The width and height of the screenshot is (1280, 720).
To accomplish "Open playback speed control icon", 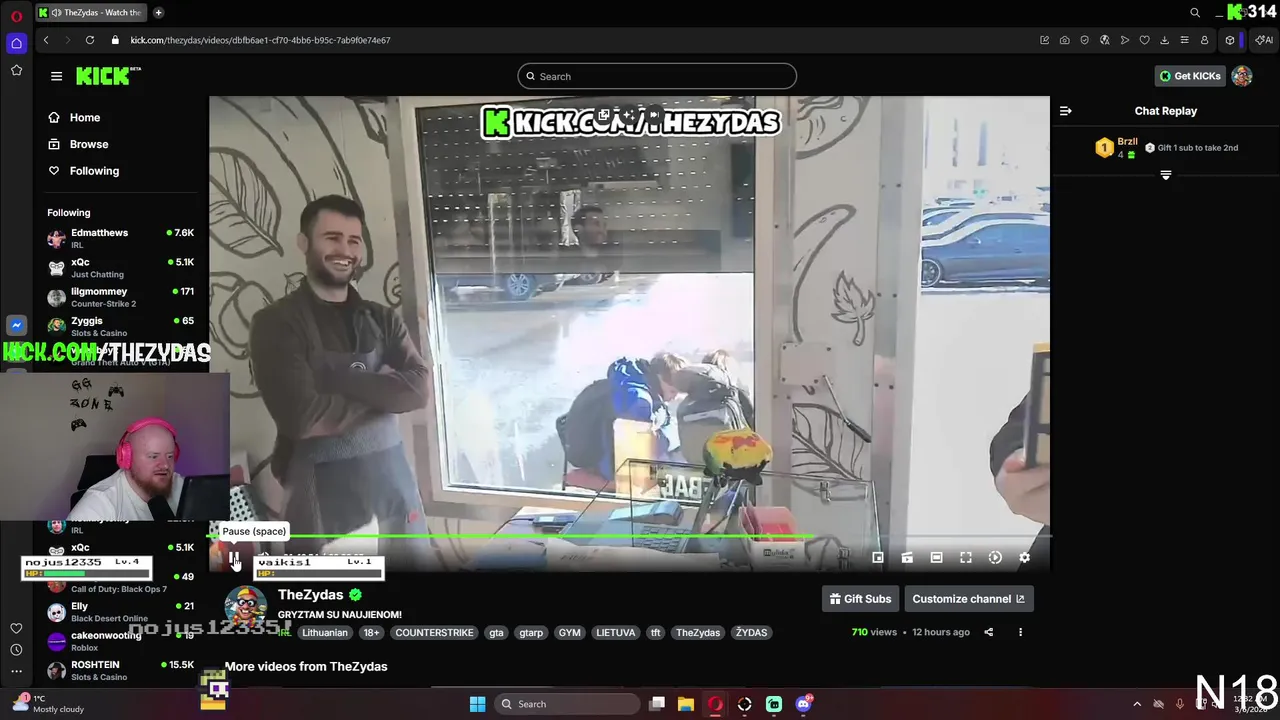I will coord(995,558).
